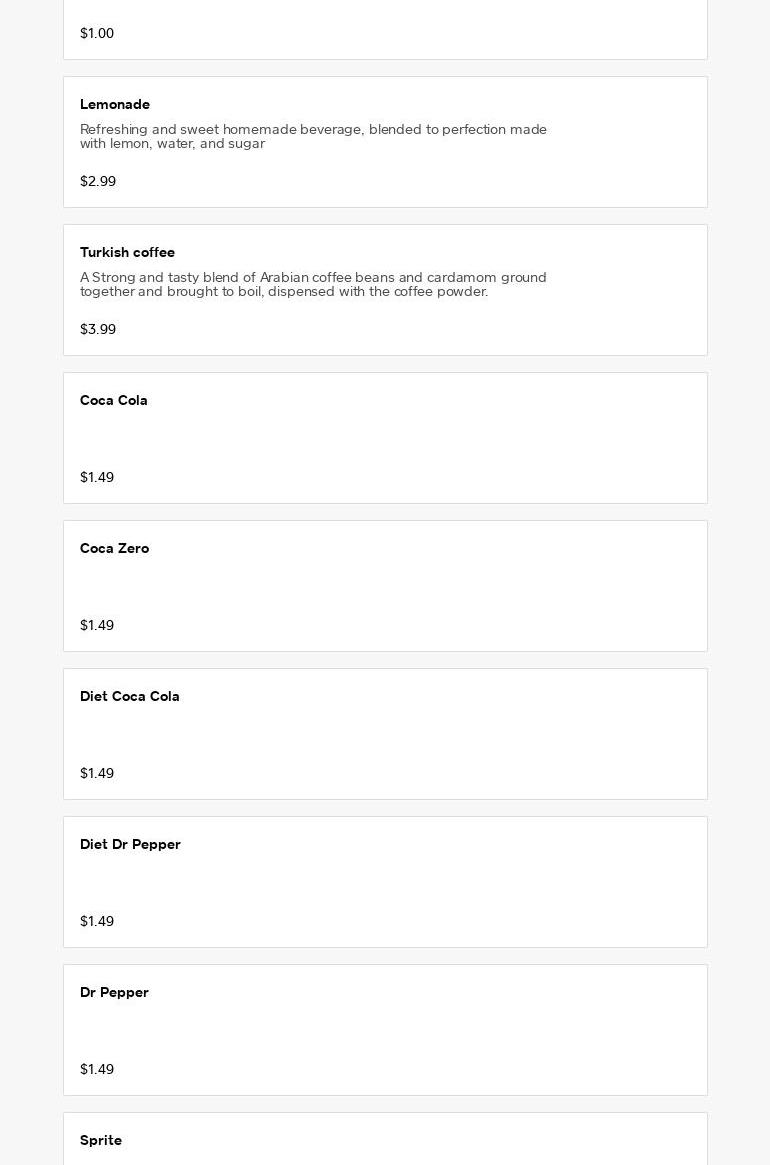Click the $1.49 price under Diet Dr Pepper
This screenshot has width=770, height=1165.
(97, 921)
